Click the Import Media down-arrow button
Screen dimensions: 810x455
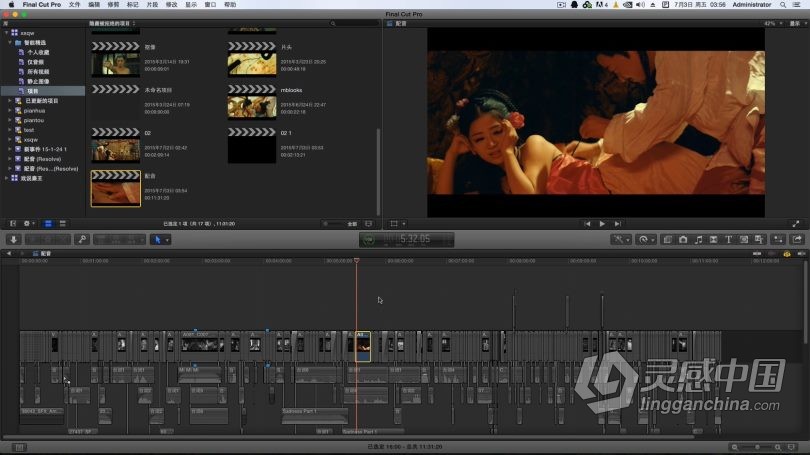pyautogui.click(x=14, y=240)
